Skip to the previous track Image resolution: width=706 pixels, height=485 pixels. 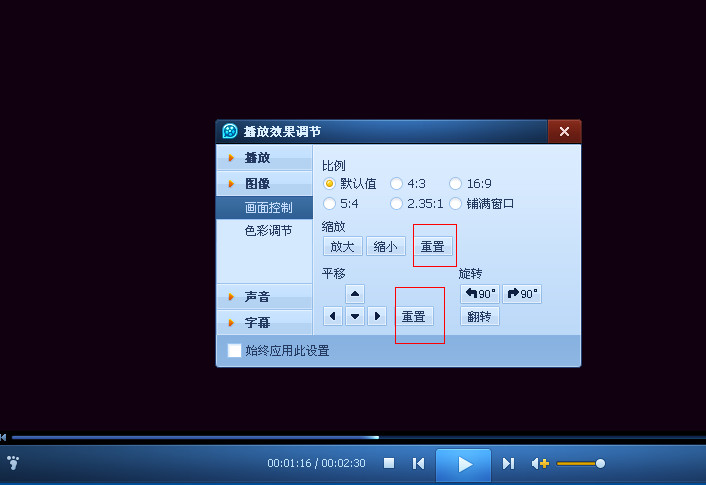click(419, 463)
